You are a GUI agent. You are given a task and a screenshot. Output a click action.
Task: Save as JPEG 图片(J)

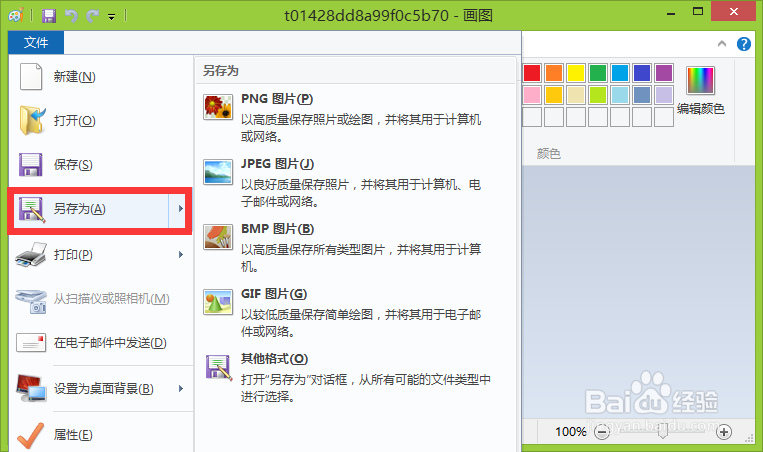[355, 182]
